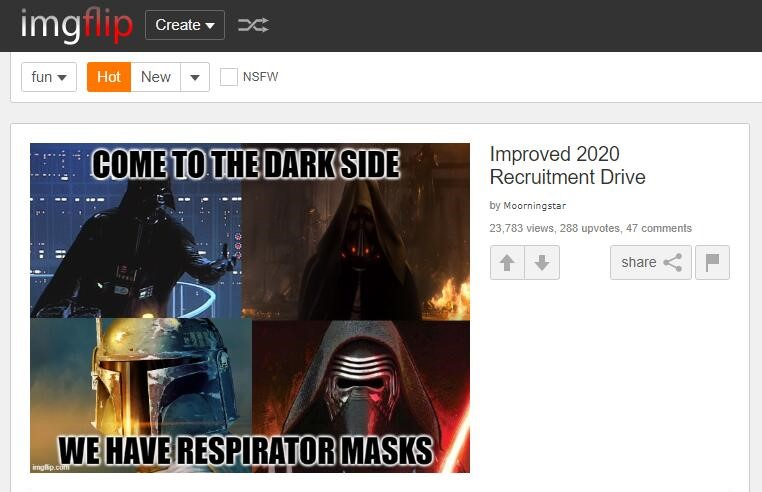Click the imgflip.com watermark on the meme
The width and height of the screenshot is (762, 492).
(51, 467)
